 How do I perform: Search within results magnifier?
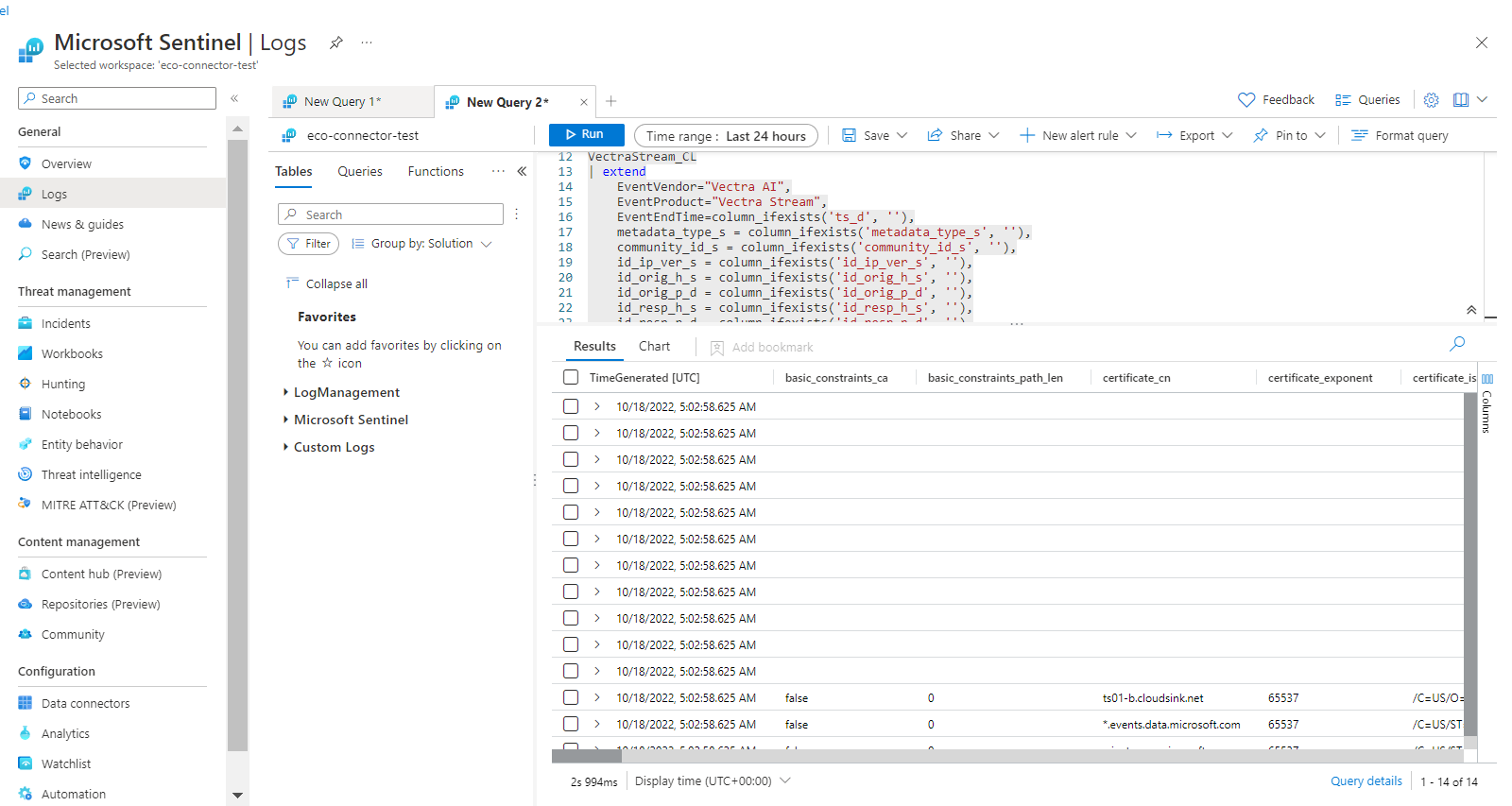(x=1457, y=344)
